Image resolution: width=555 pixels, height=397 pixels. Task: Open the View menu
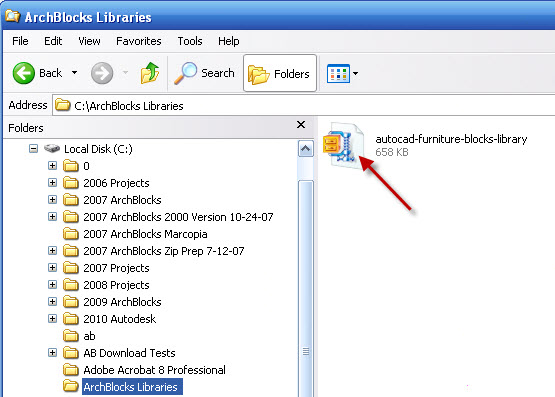(89, 41)
